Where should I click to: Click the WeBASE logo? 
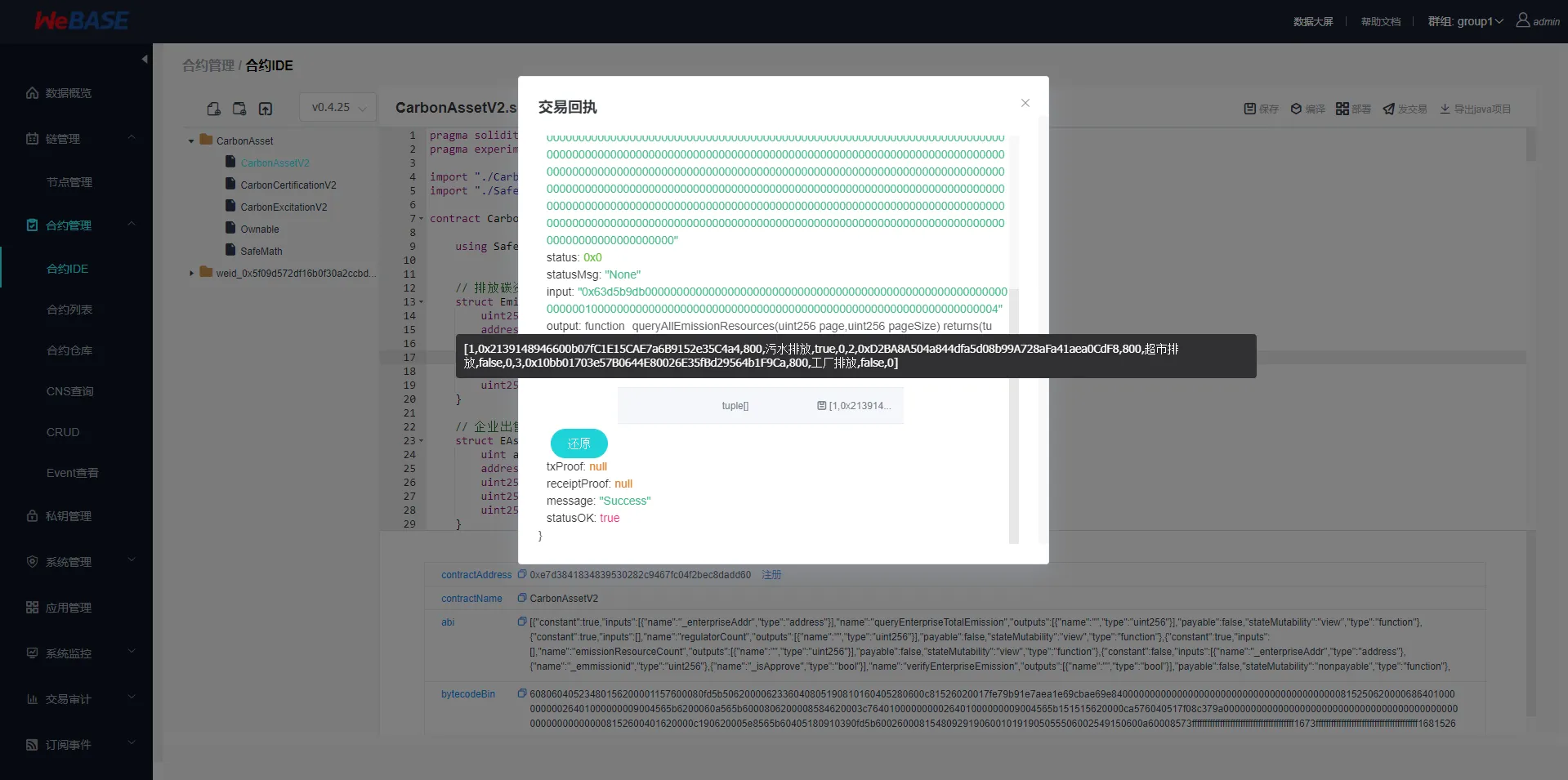pos(82,20)
